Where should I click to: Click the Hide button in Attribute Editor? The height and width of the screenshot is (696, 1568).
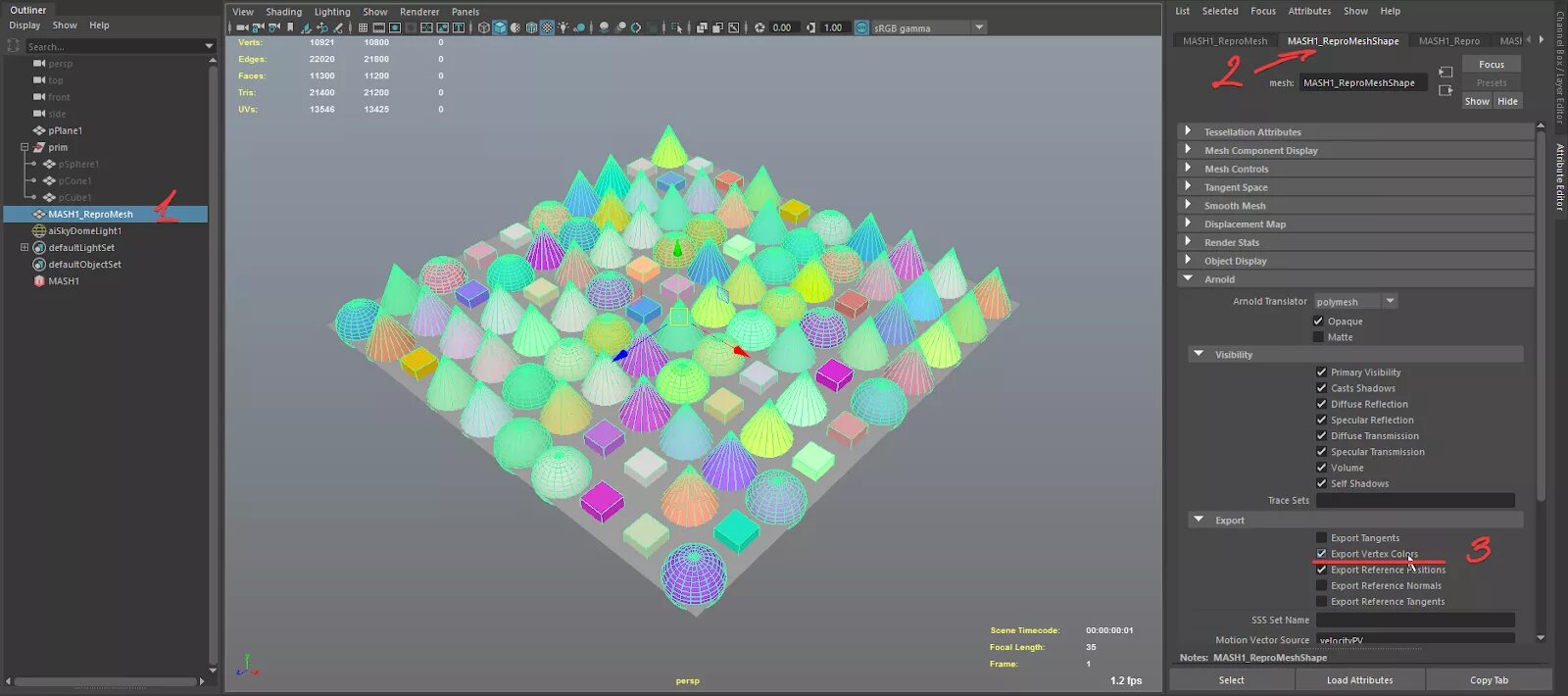(1507, 101)
